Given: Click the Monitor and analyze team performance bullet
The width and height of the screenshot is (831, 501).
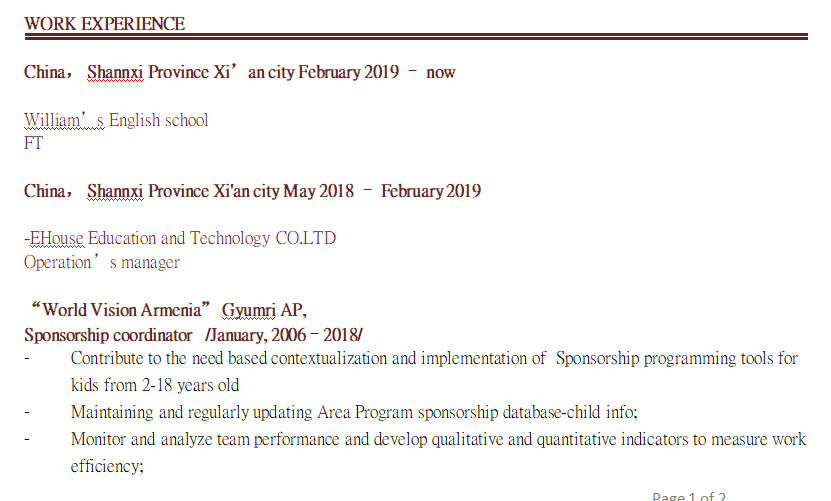Looking at the screenshot, I should 438,439.
